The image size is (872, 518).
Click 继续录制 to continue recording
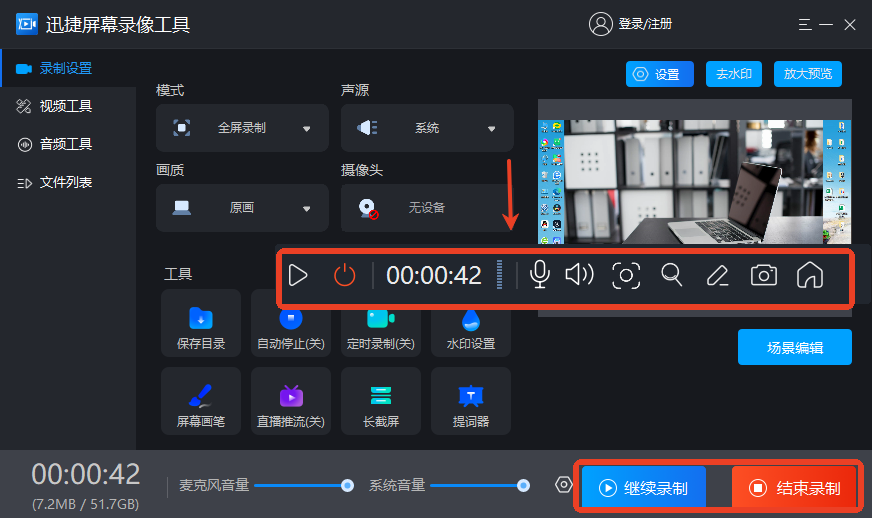pos(643,488)
